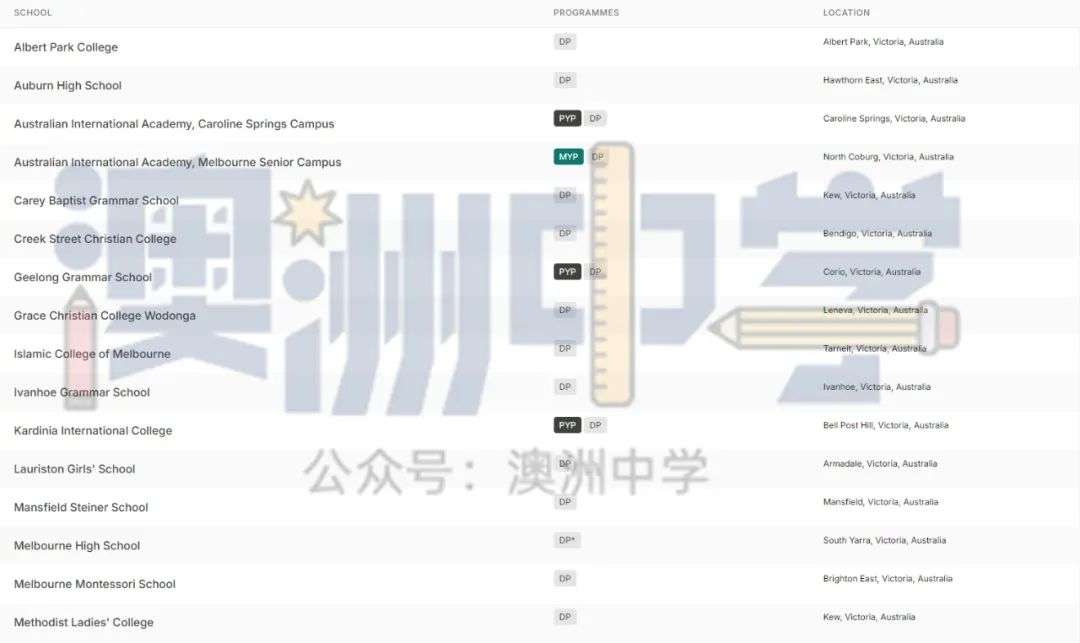Select PYP badge for Kardinia International College
This screenshot has height=643, width=1080.
tap(567, 425)
